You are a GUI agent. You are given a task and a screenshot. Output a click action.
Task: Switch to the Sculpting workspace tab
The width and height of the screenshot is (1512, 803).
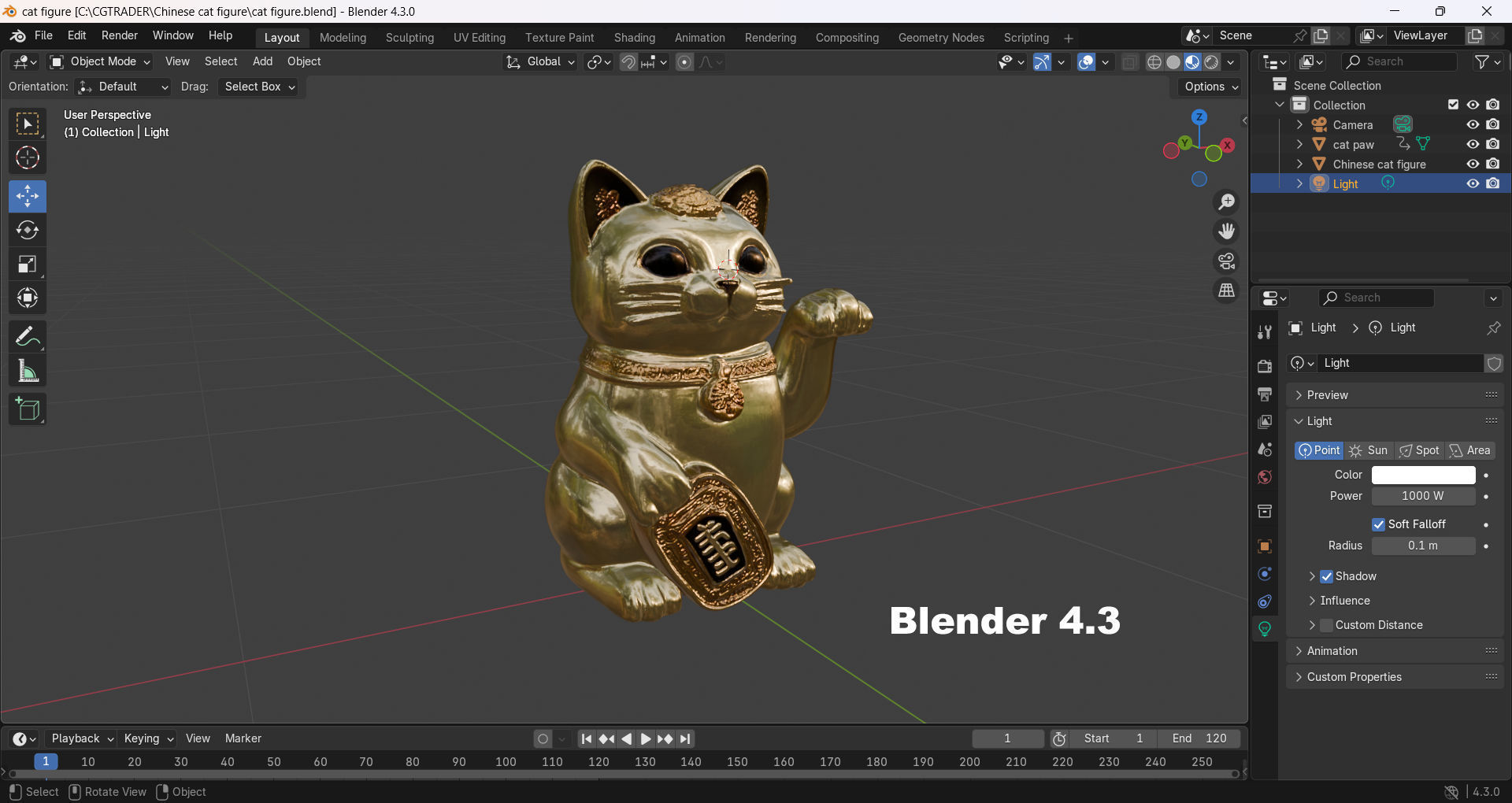pyautogui.click(x=409, y=38)
